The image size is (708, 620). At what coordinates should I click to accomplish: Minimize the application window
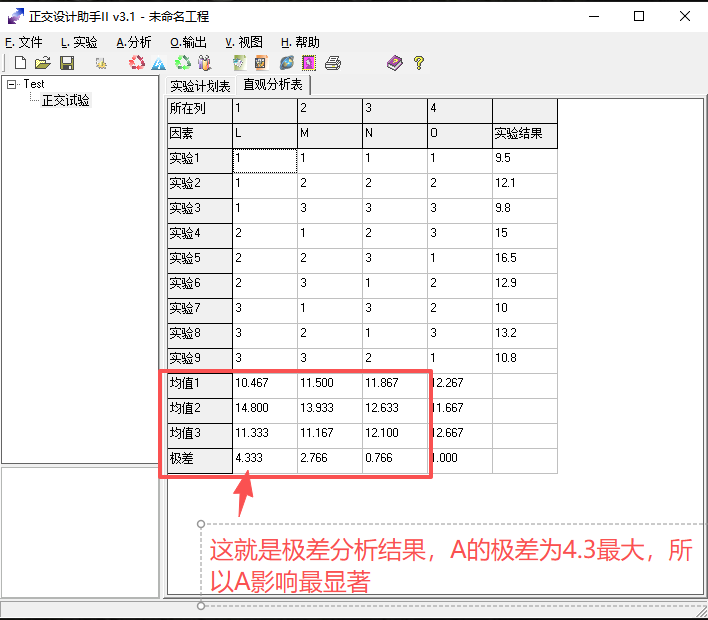594,17
